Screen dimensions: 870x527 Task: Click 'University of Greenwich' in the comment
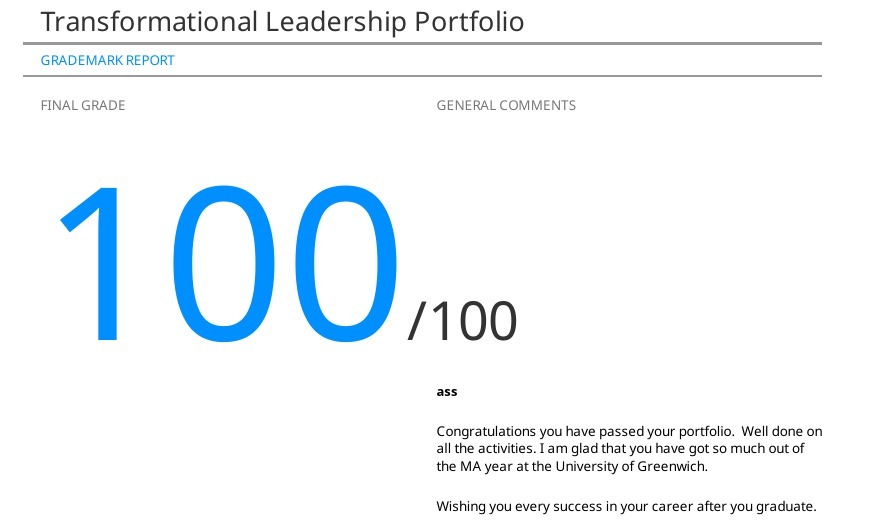[x=631, y=467]
